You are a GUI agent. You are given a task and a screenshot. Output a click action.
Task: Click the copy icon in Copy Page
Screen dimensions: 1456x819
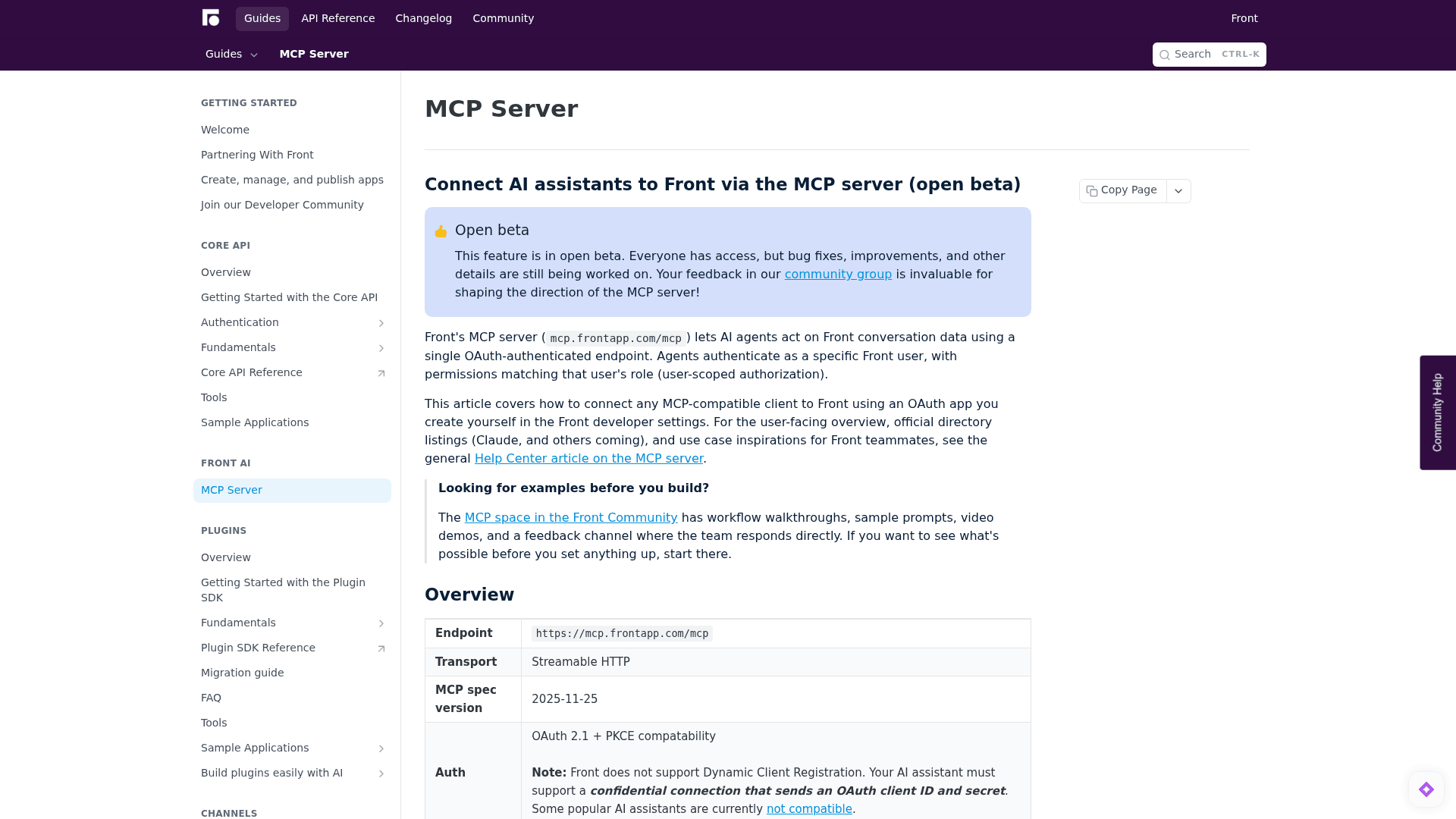[x=1092, y=191]
